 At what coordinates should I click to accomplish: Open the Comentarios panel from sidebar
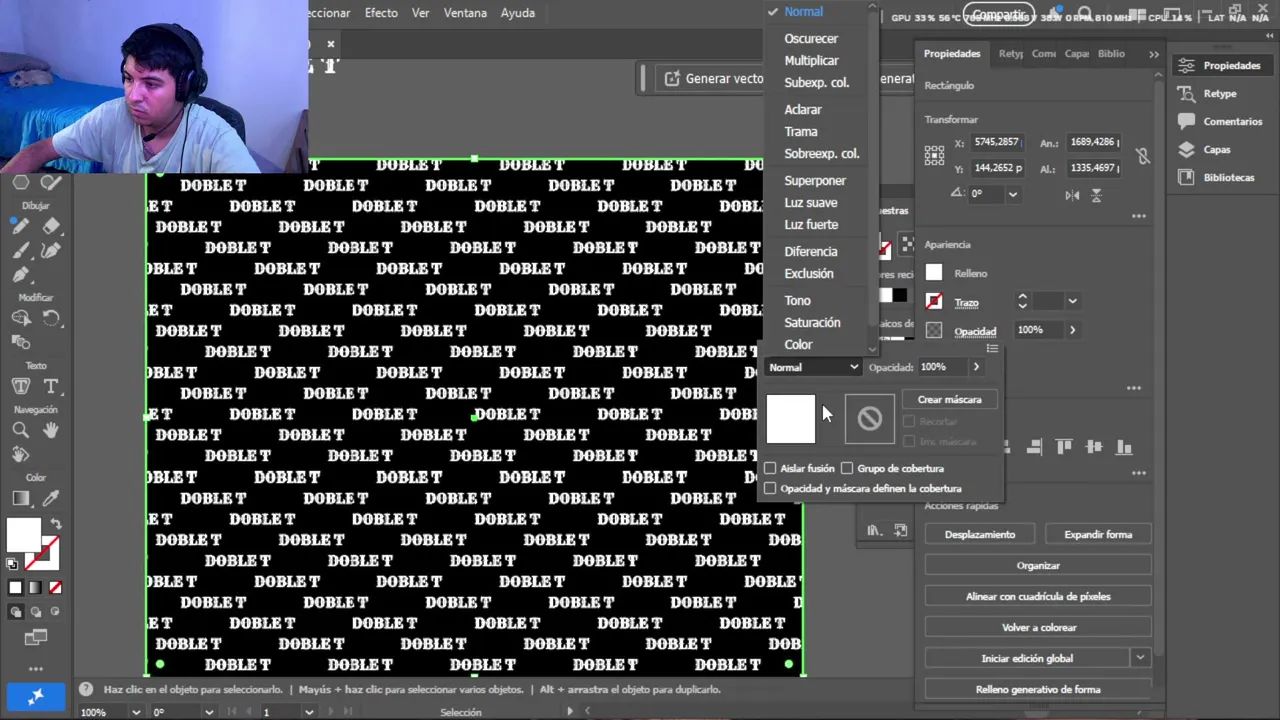pos(1232,121)
